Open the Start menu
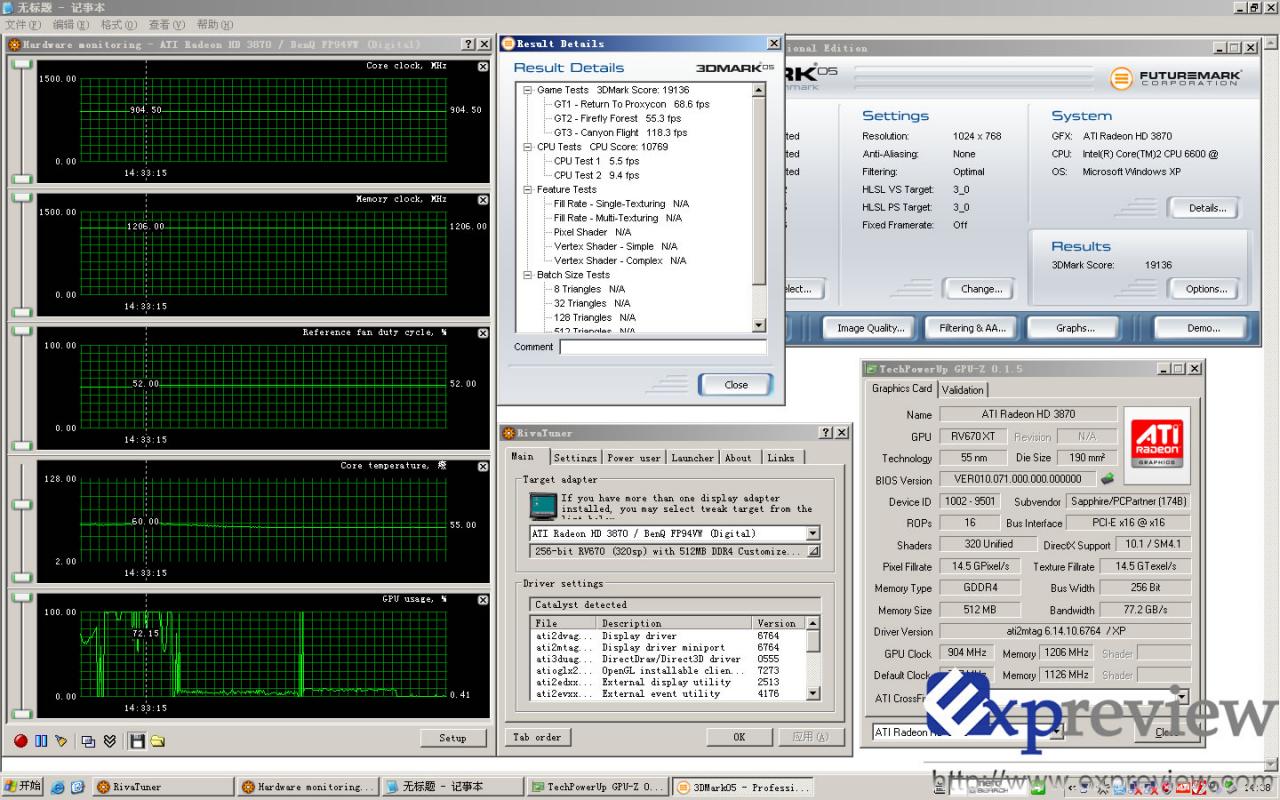 click(x=22, y=786)
